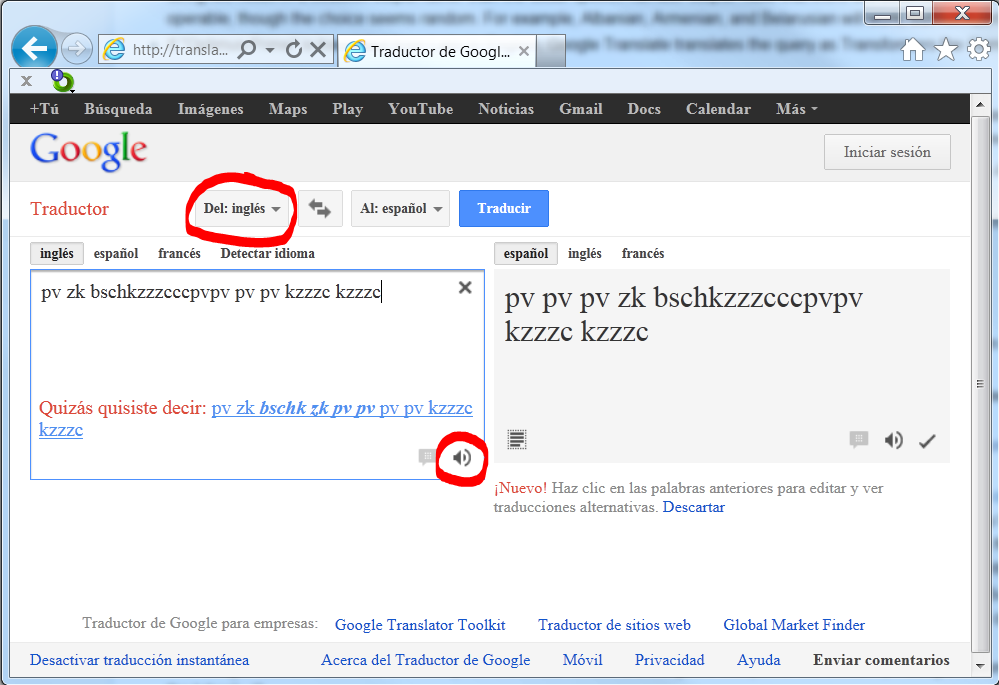Open 'Gmail' in the Google bar
Image resolution: width=999 pixels, height=685 pixels.
pos(580,109)
